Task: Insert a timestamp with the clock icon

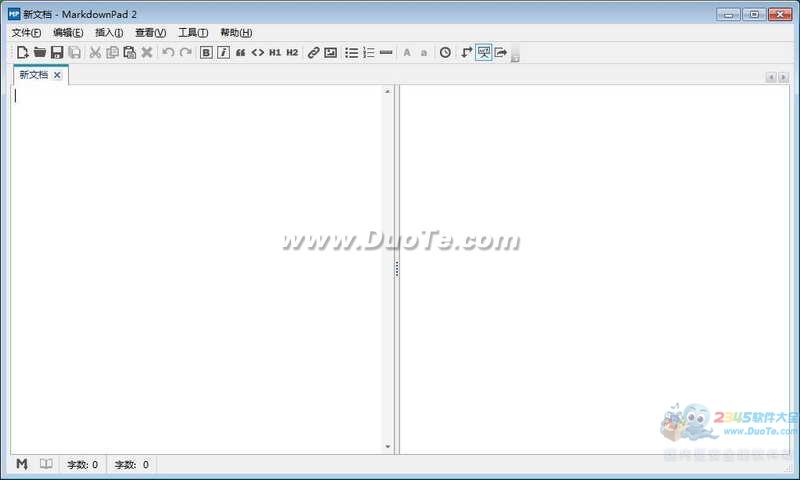Action: (445, 52)
